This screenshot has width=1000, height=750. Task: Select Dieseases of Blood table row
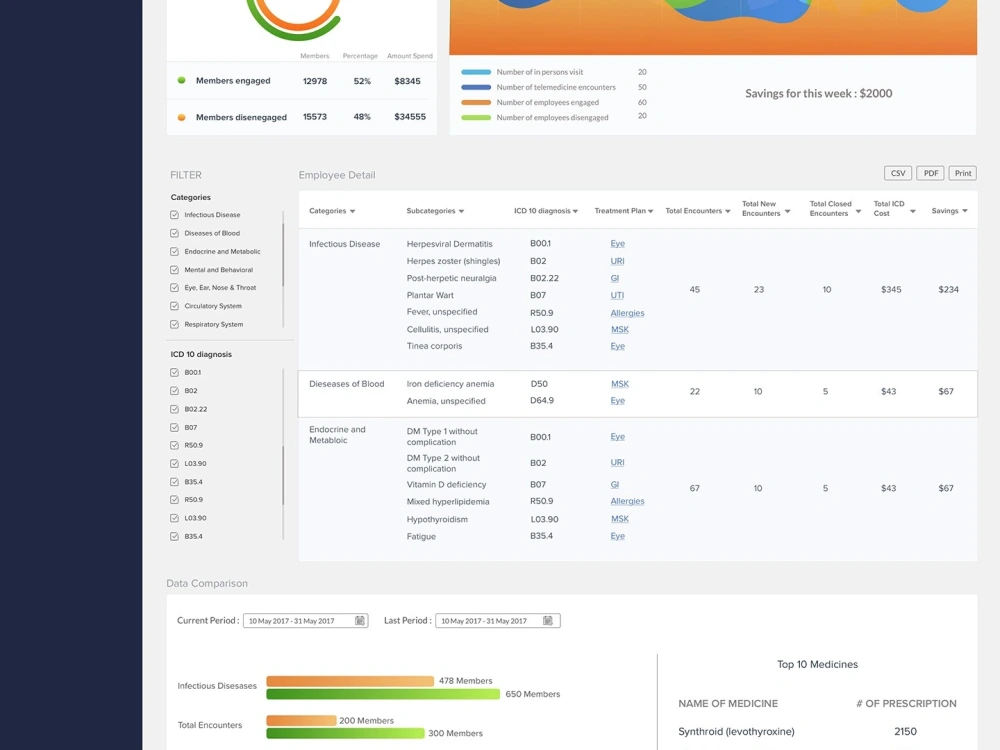pos(638,393)
